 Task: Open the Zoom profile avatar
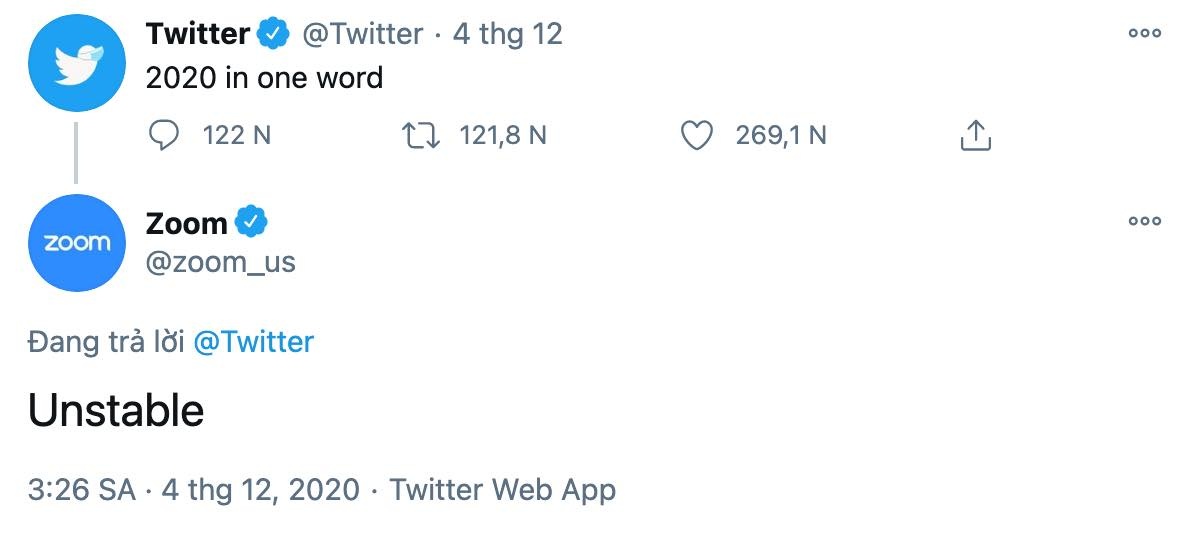76,243
